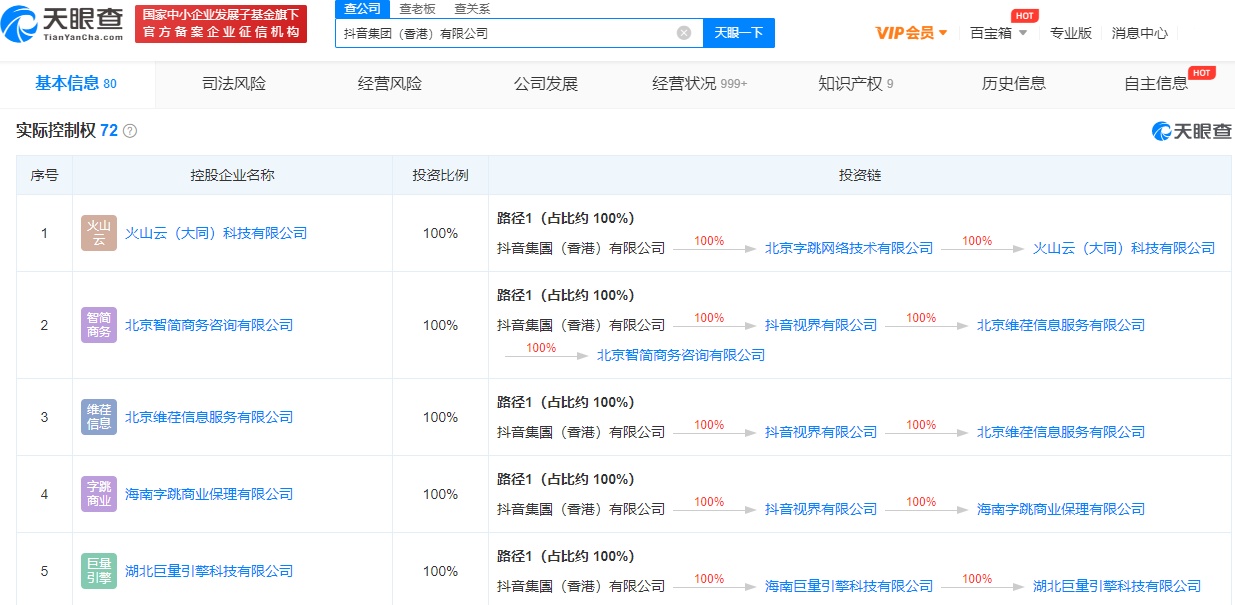The image size is (1235, 605).
Task: Expand the 百宝箱 dropdown arrow
Action: pyautogui.click(x=1023, y=33)
